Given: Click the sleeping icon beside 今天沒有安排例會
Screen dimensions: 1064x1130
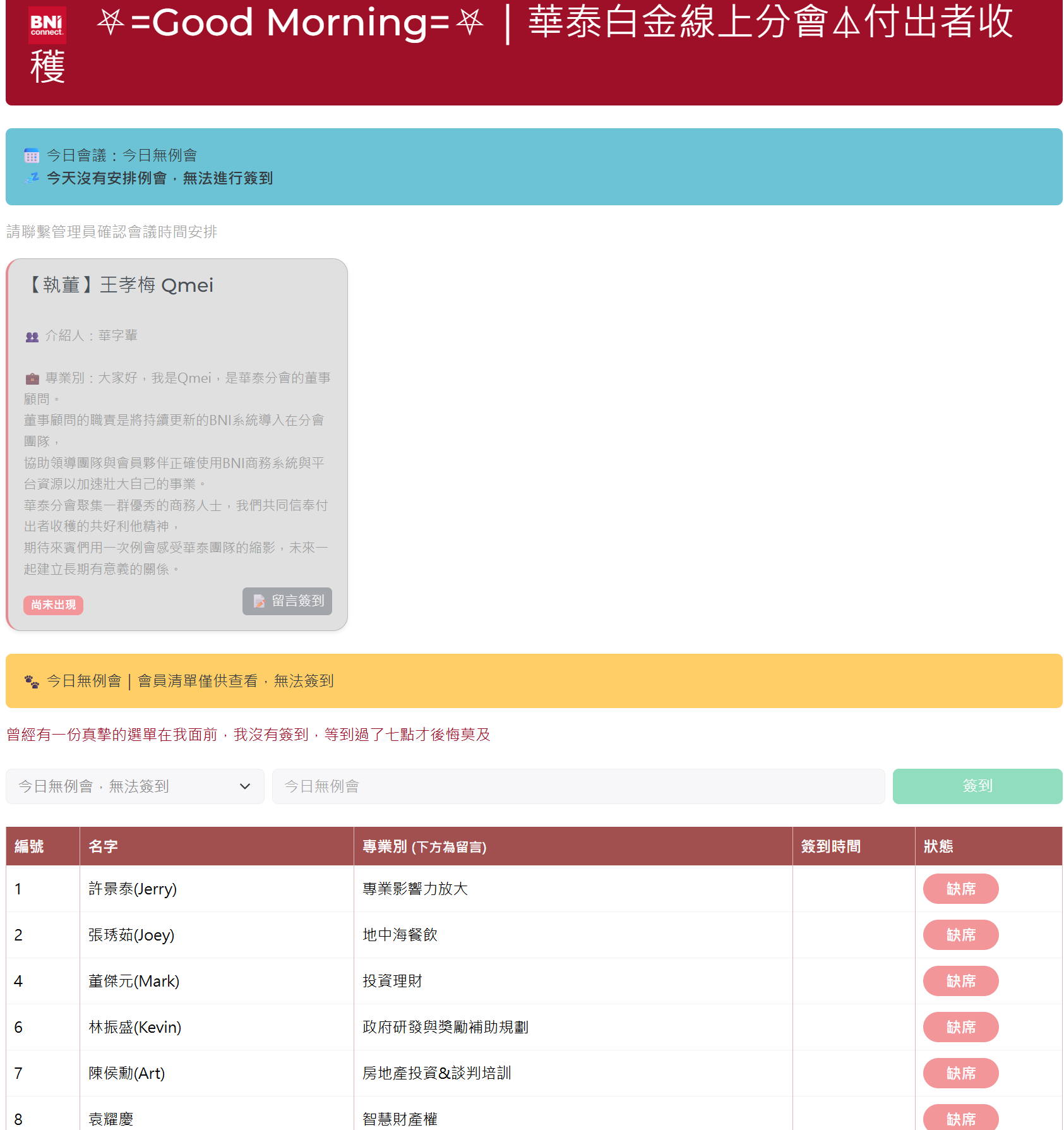Looking at the screenshot, I should coord(32,178).
